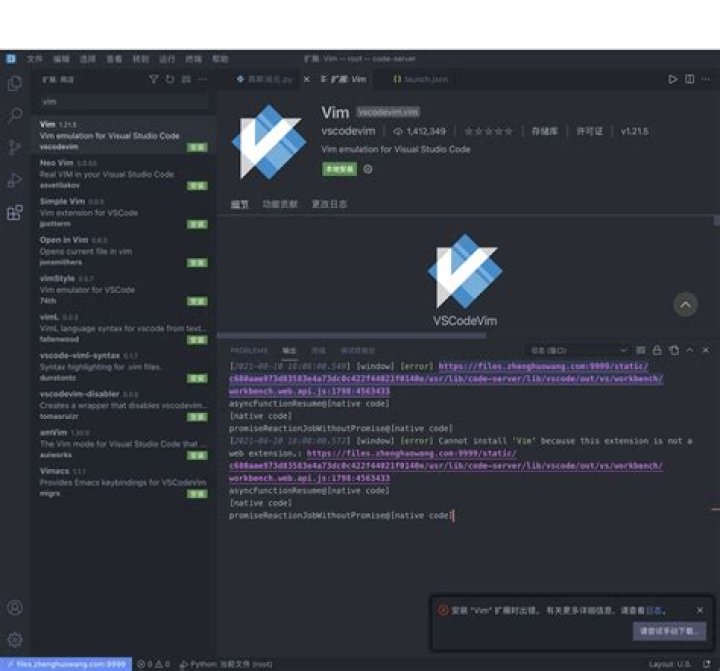Open the 帮助 (Help) menu
This screenshot has height=671, width=720.
[220, 59]
